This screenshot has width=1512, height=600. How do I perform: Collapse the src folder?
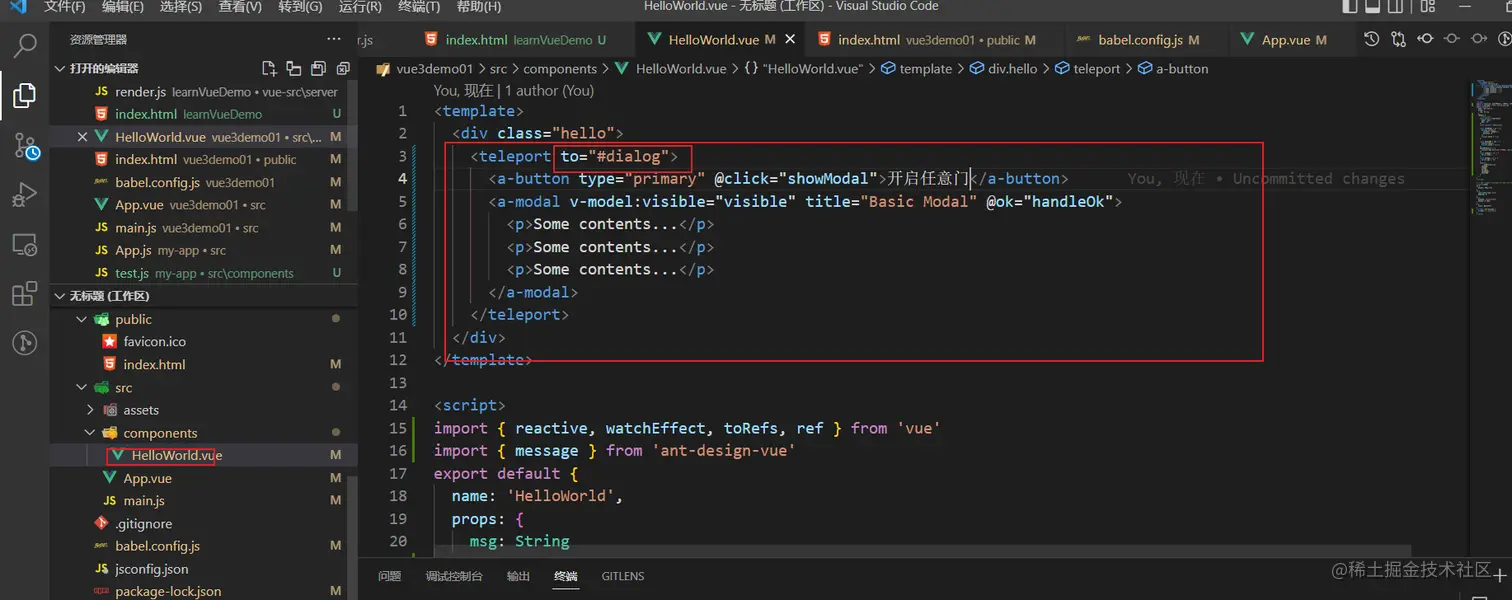point(82,388)
